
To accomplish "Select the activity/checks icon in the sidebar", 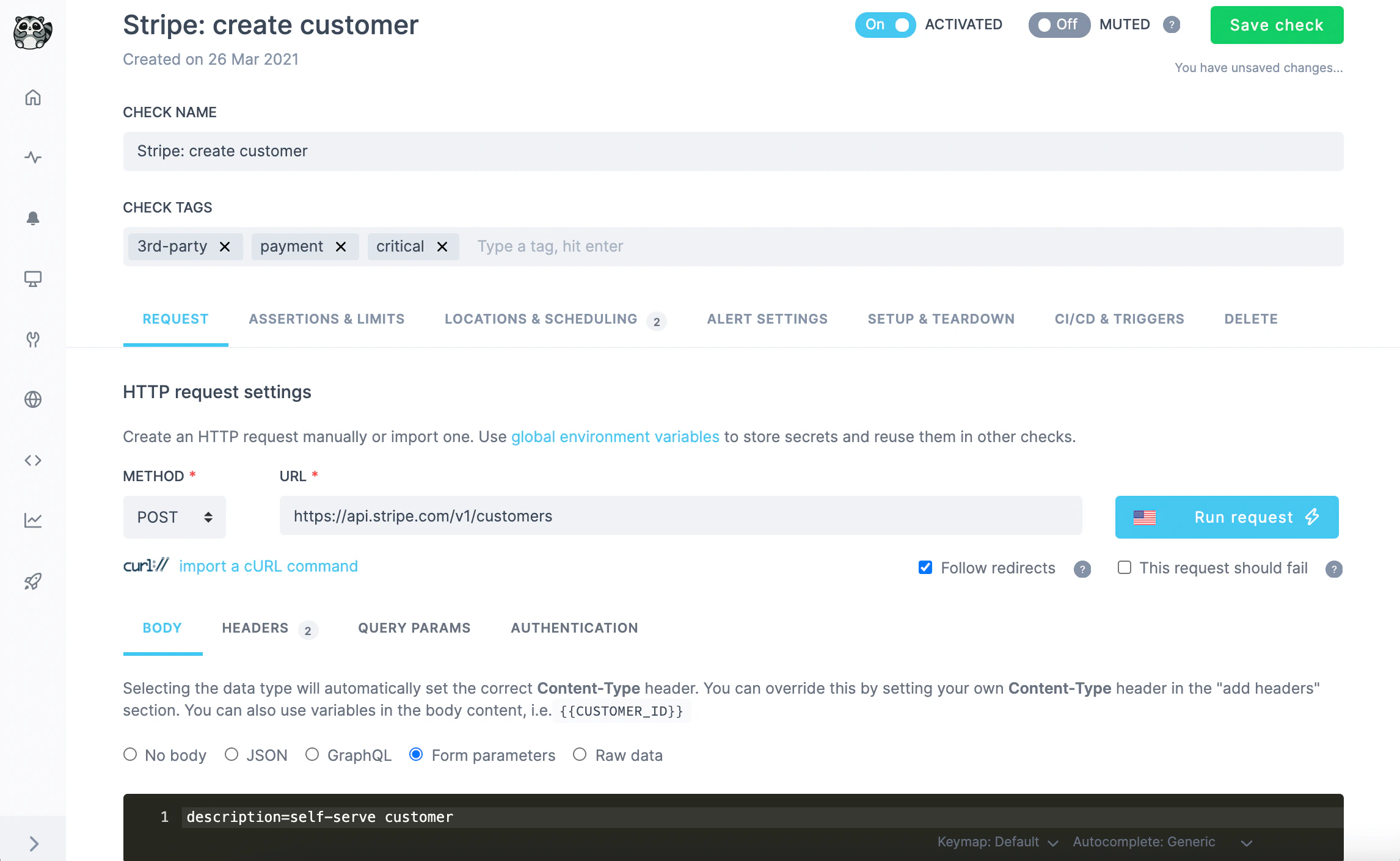I will point(33,157).
